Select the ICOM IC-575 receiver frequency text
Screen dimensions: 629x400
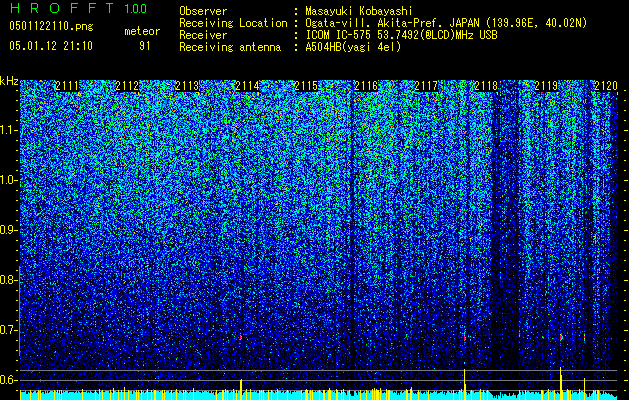click(402, 35)
